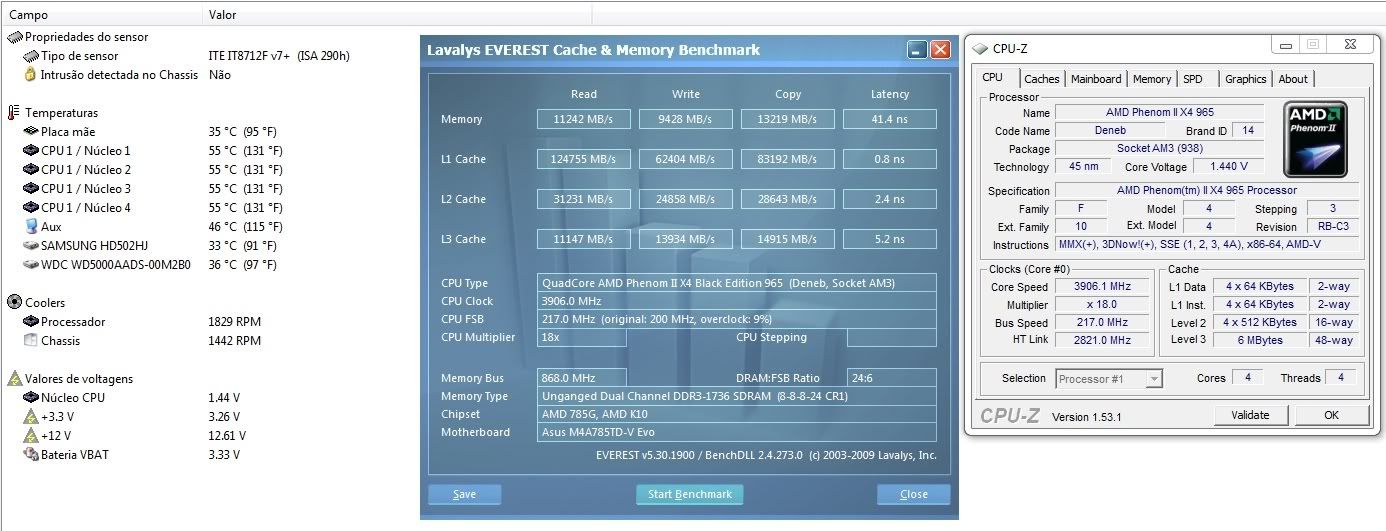Open the Memory tab in CPU-Z

[x=1152, y=79]
